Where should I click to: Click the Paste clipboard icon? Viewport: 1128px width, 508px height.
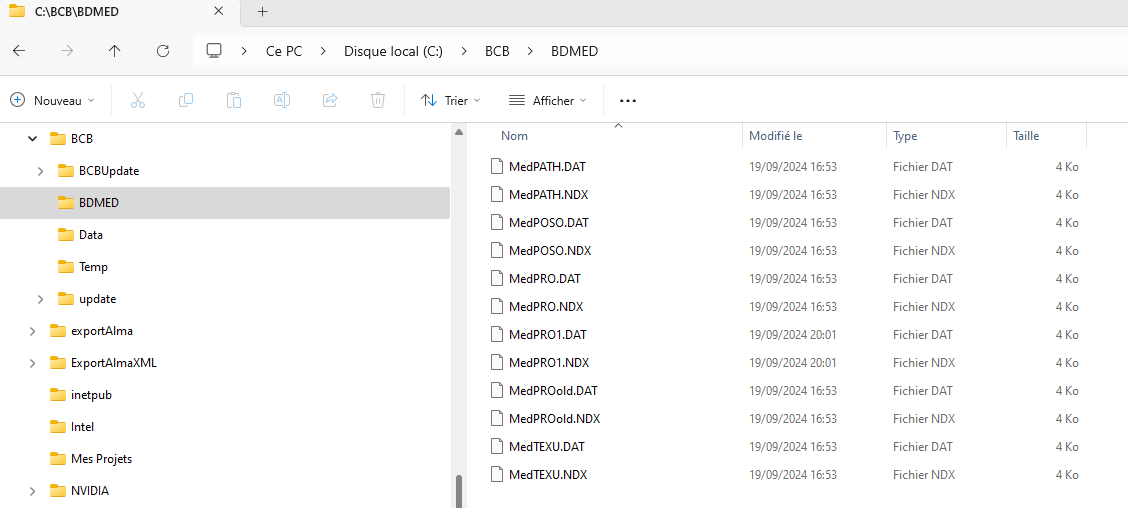point(234,100)
